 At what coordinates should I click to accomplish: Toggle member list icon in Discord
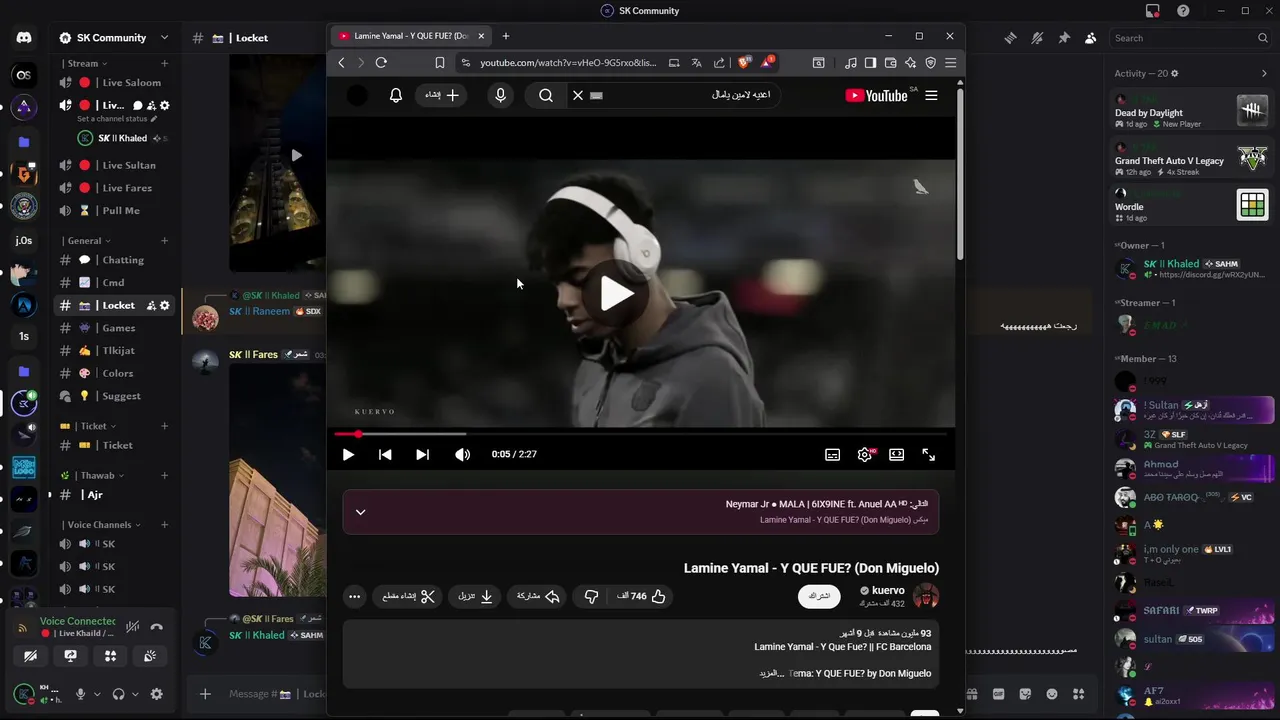pyautogui.click(x=1090, y=38)
